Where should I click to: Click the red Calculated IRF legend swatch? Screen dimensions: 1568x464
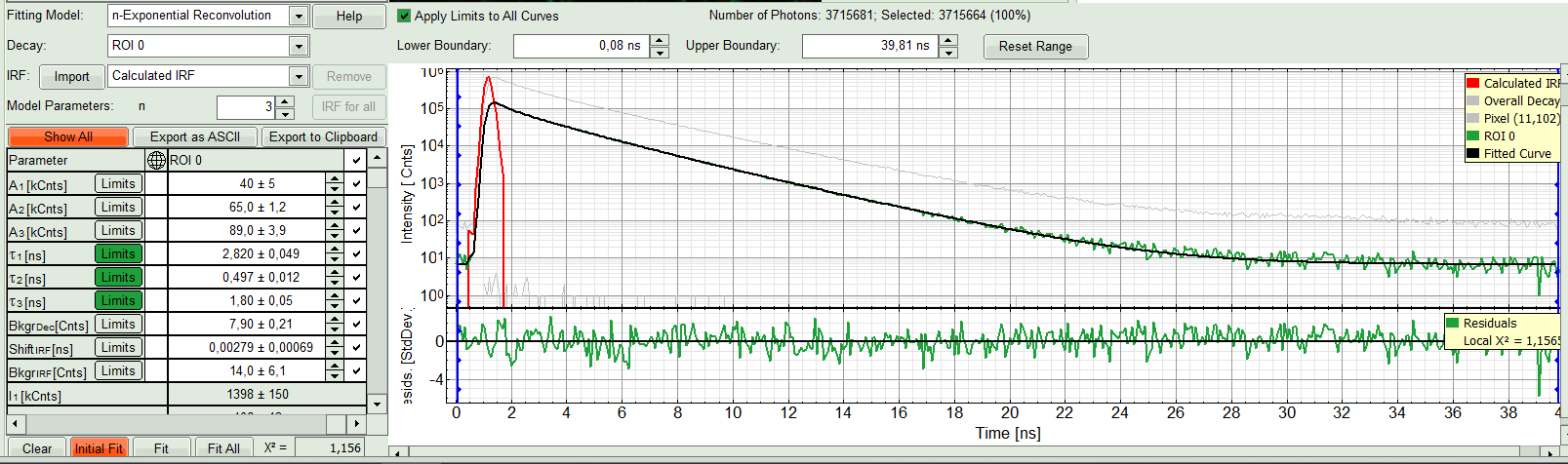(1472, 83)
